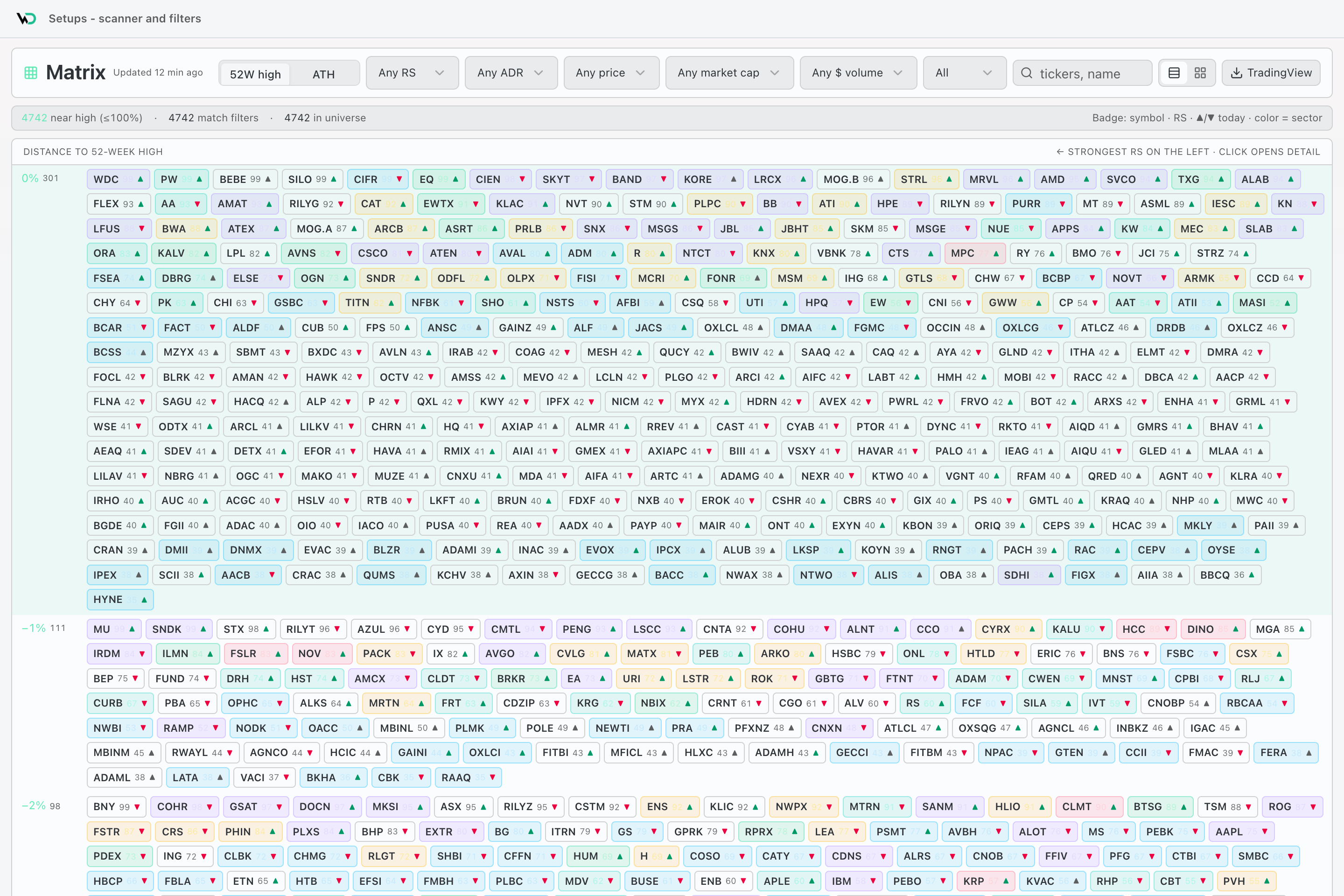Switch to grid view layout icon
1344x896 pixels.
[1200, 73]
